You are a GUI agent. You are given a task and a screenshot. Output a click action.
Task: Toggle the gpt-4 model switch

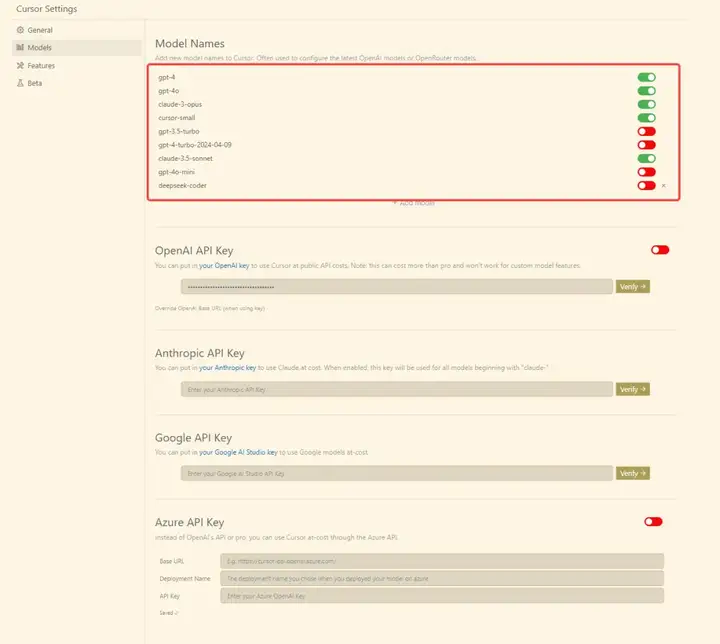pyautogui.click(x=647, y=77)
